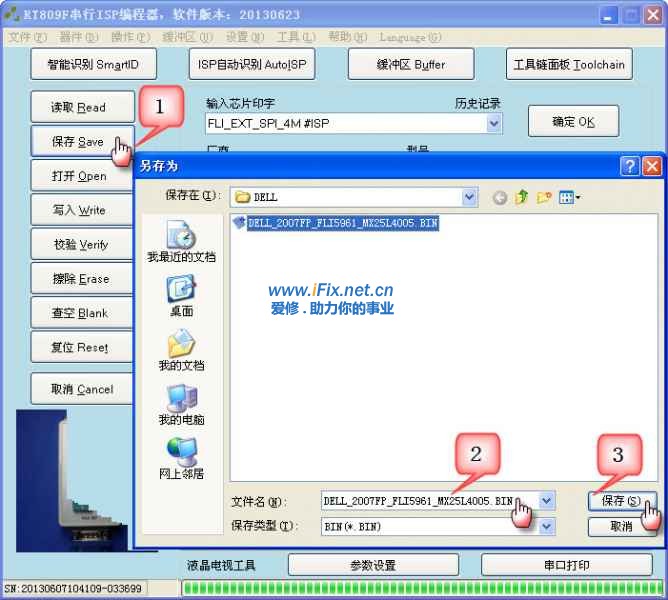
Task: Expand the 保存在 DELL folder dropdown
Action: coord(470,197)
